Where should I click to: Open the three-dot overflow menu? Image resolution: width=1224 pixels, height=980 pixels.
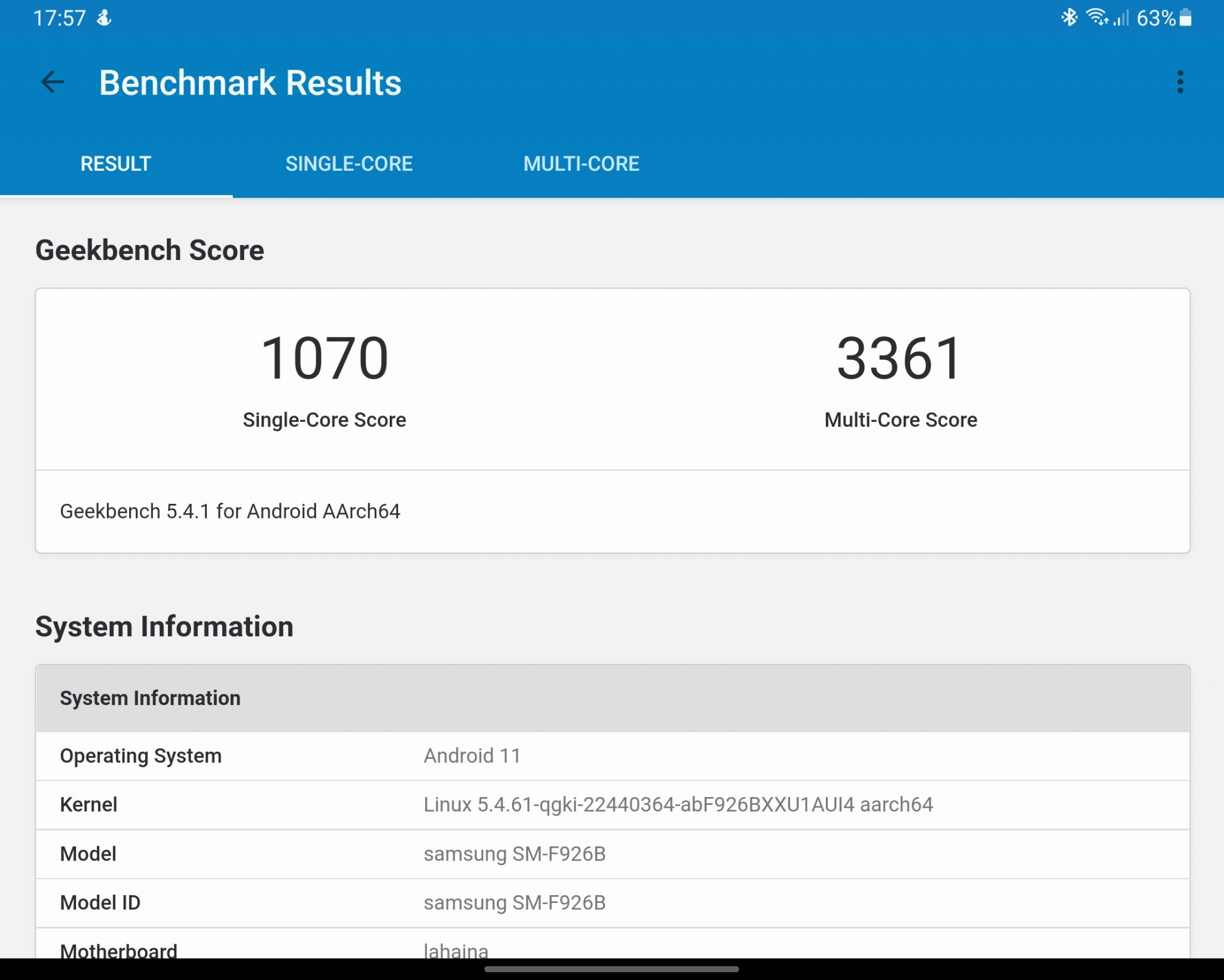click(1180, 82)
